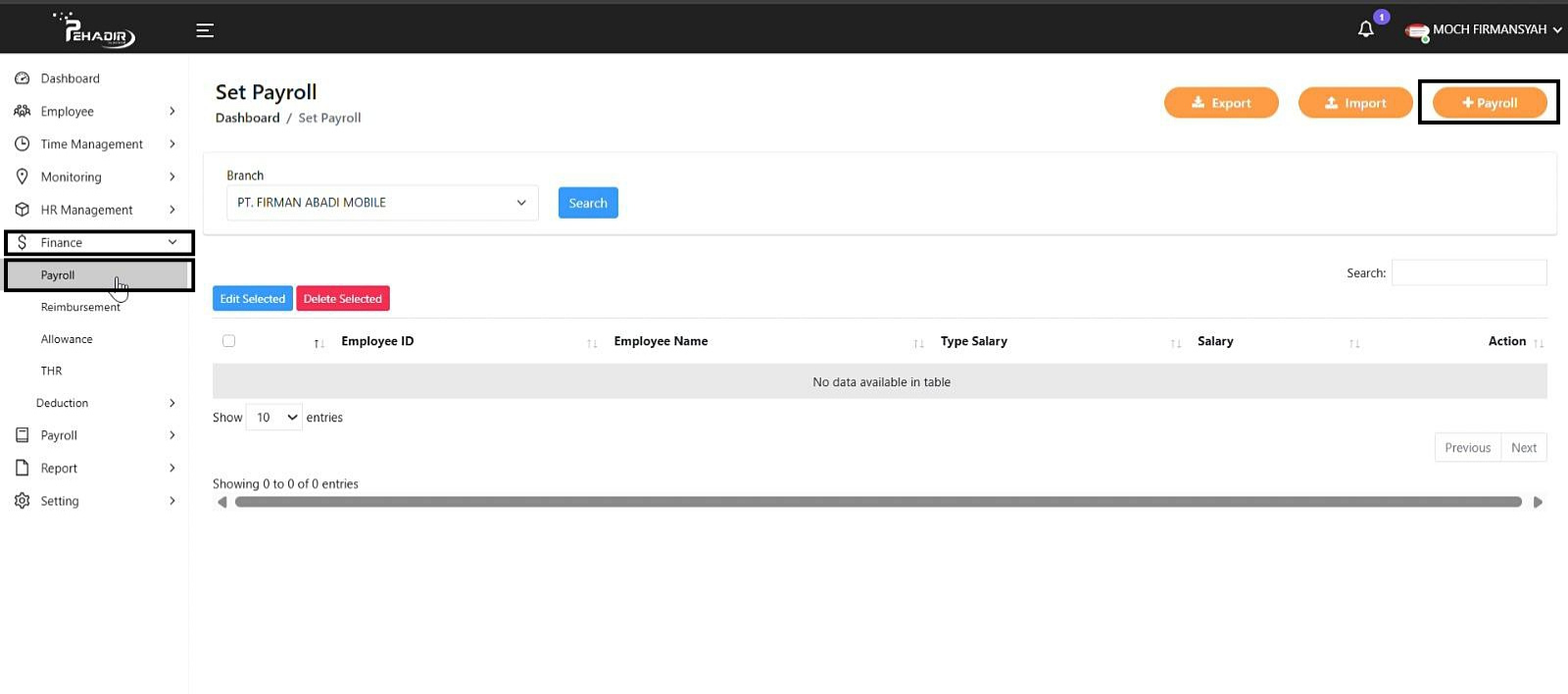Click the hamburger menu icon
1568x694 pixels.
tap(205, 30)
